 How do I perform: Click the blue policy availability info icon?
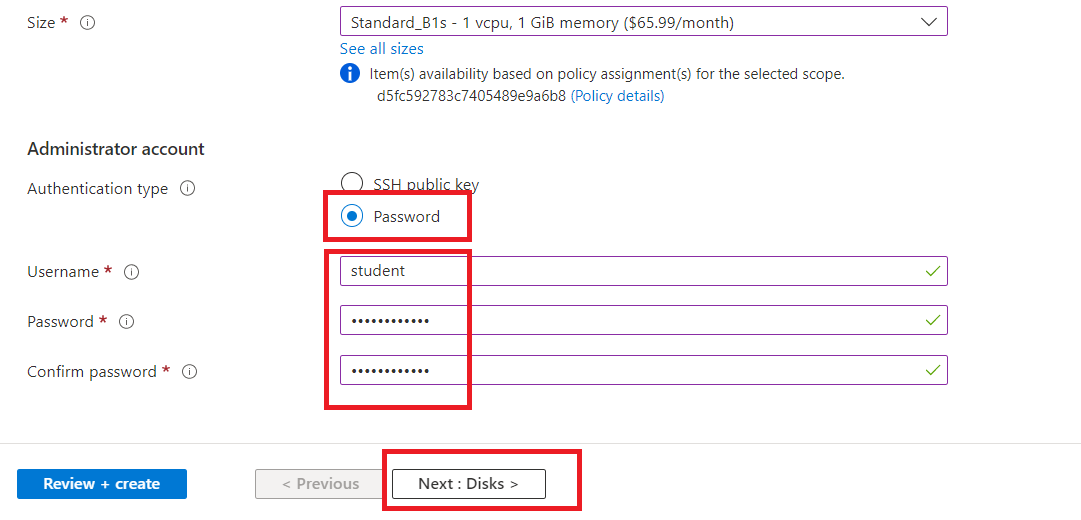click(x=350, y=74)
